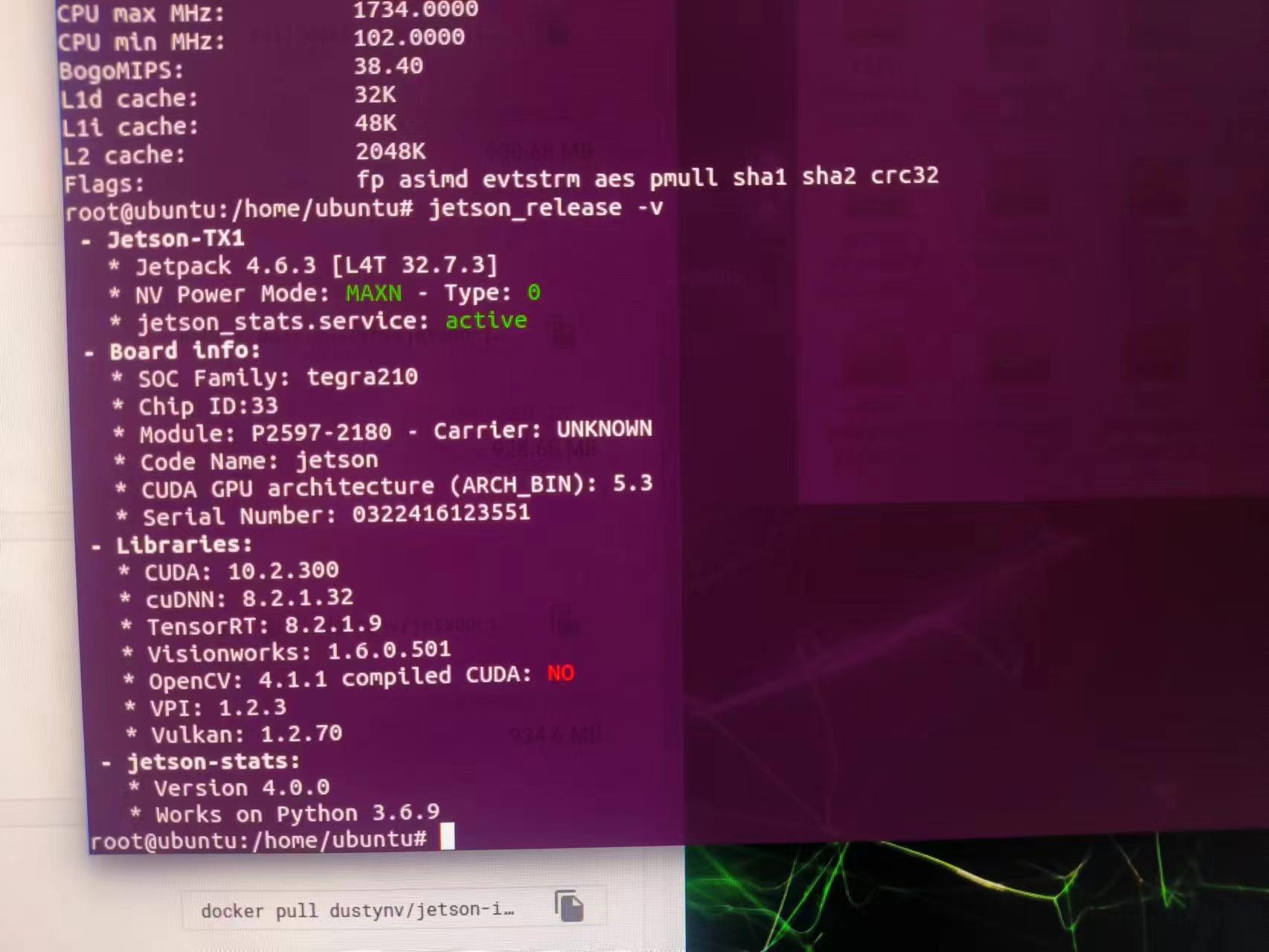The height and width of the screenshot is (952, 1269).
Task: Click the green 'MAXN' power mode value
Action: (373, 293)
